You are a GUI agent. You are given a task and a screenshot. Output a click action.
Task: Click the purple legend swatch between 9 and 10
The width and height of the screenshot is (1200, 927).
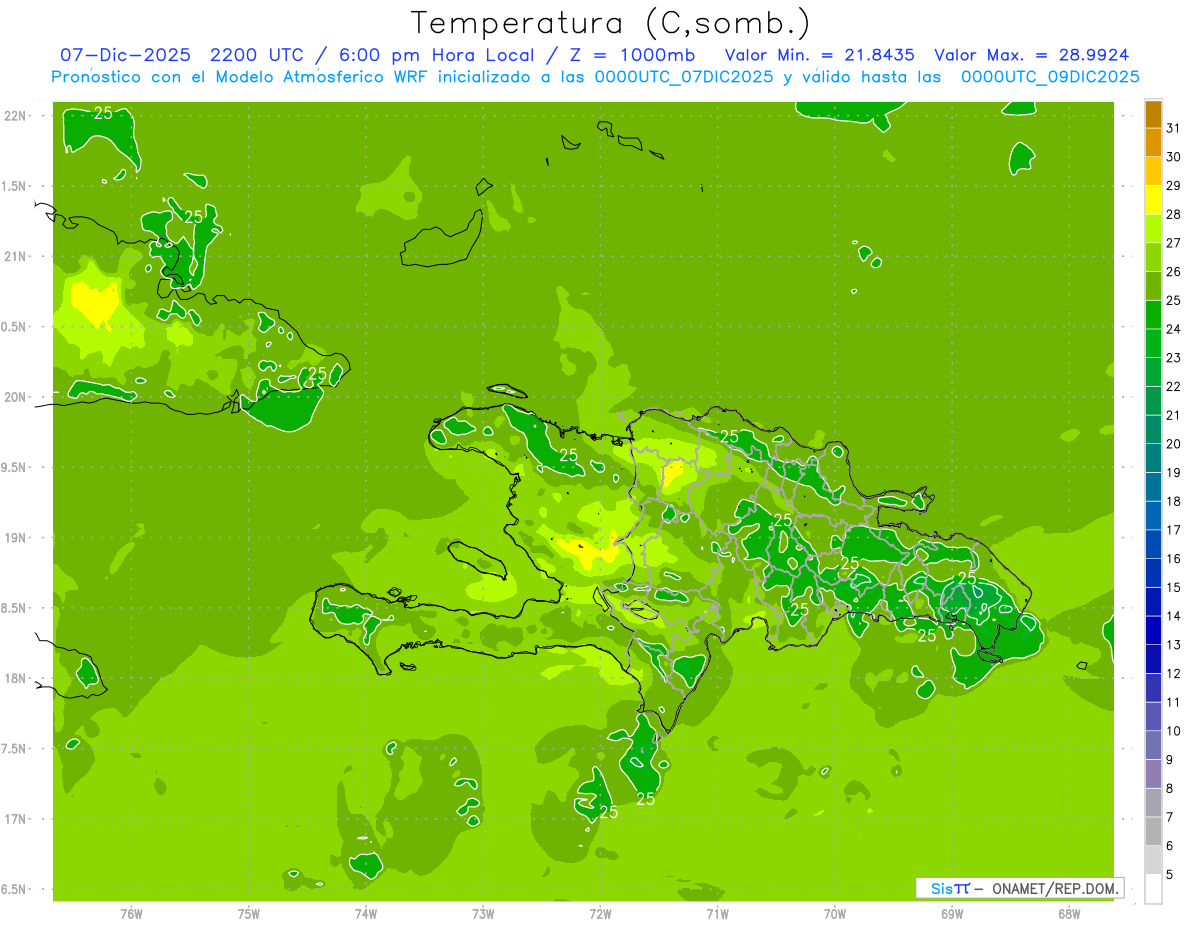(x=1153, y=745)
